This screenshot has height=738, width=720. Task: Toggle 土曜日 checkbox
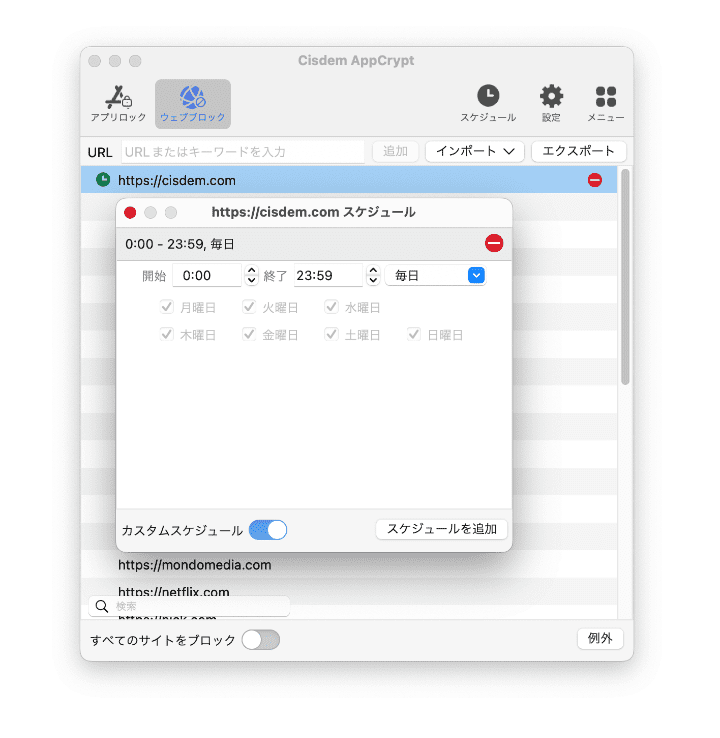click(x=331, y=335)
